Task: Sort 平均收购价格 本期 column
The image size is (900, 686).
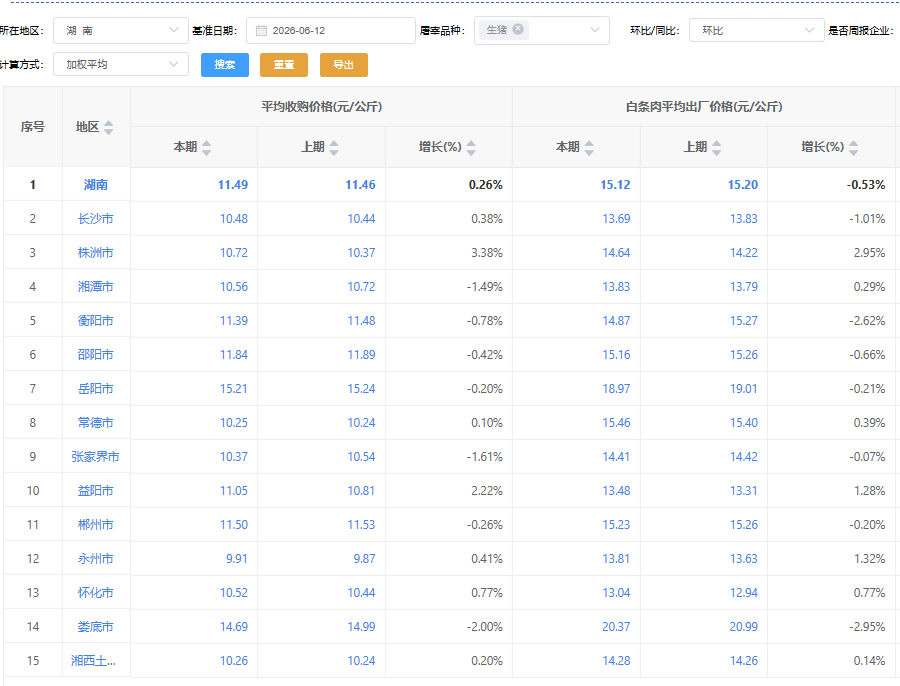Action: [207, 148]
